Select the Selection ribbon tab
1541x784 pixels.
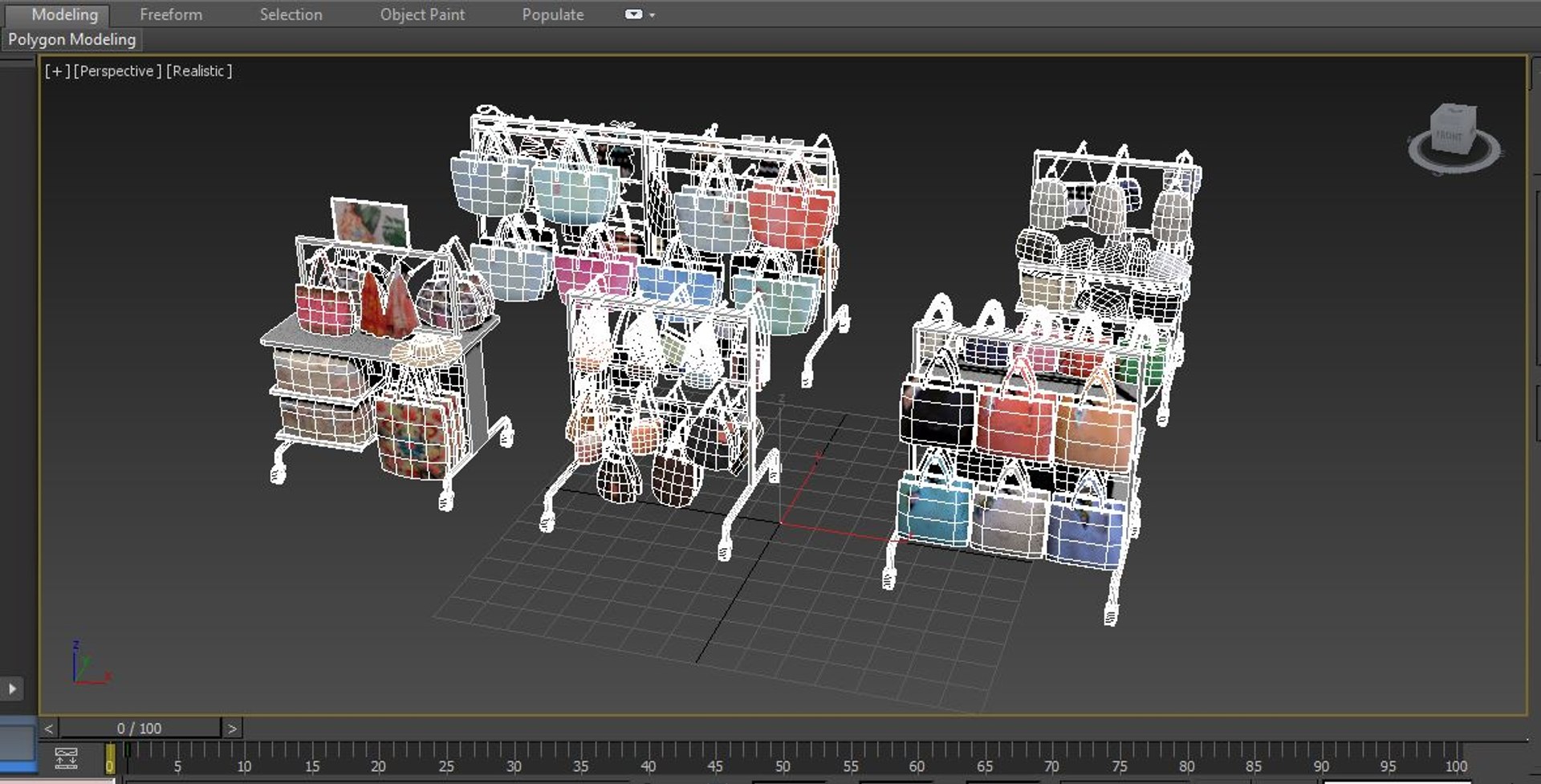[x=291, y=14]
